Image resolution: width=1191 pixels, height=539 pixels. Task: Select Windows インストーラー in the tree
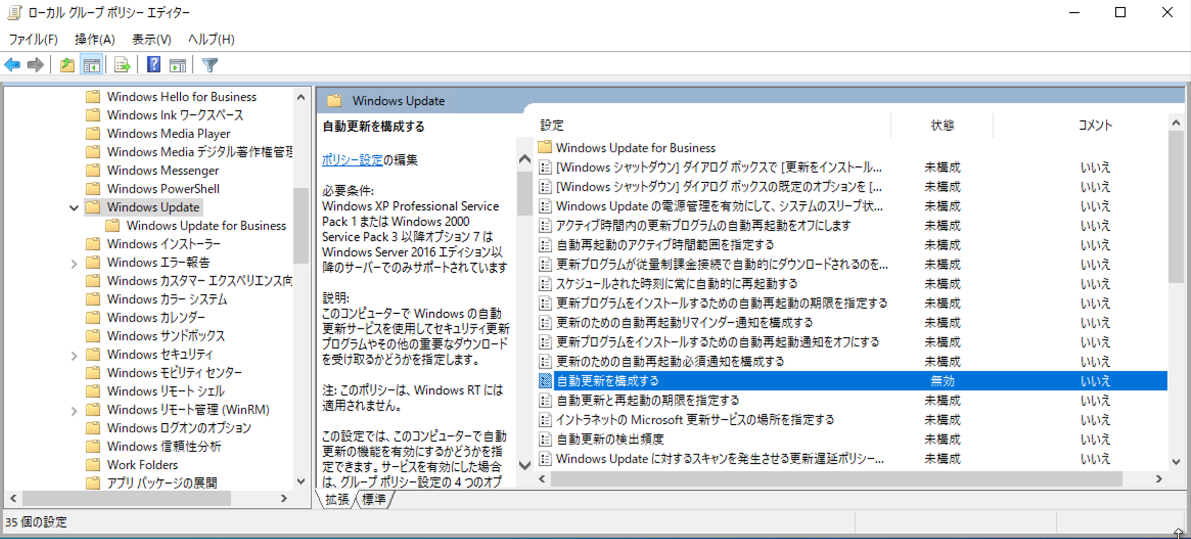click(x=164, y=244)
